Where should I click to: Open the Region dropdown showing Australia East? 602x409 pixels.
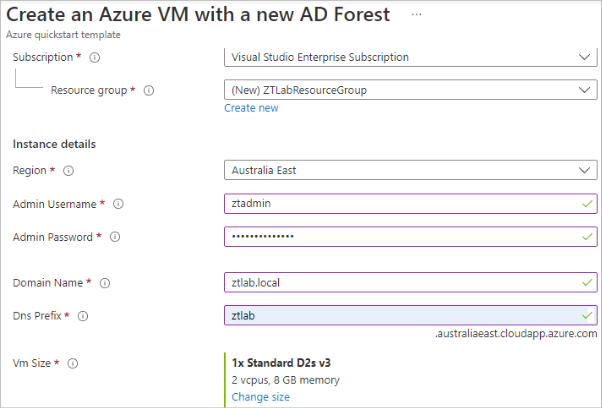click(410, 170)
